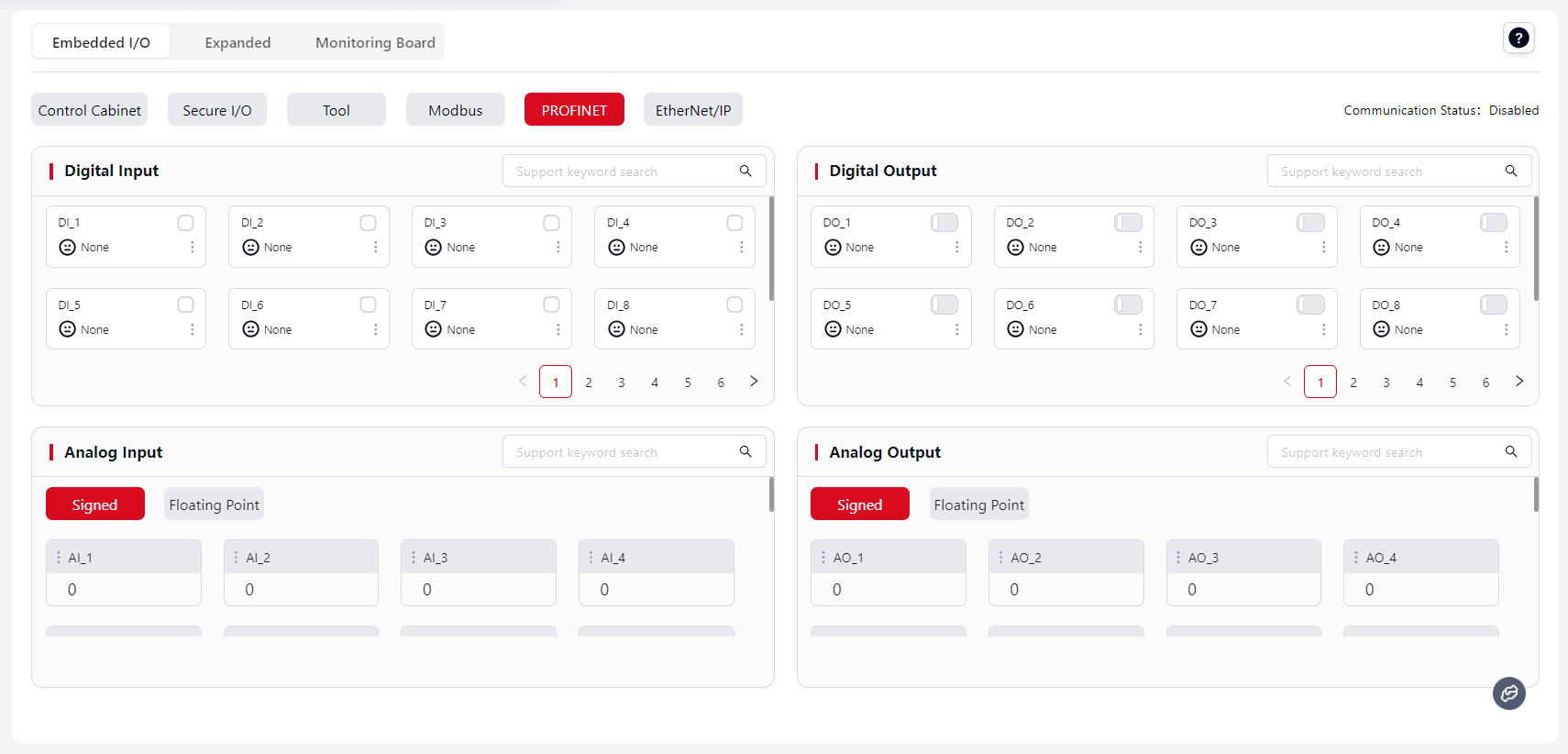Click the Analog Output search magnifier icon

tap(1510, 452)
